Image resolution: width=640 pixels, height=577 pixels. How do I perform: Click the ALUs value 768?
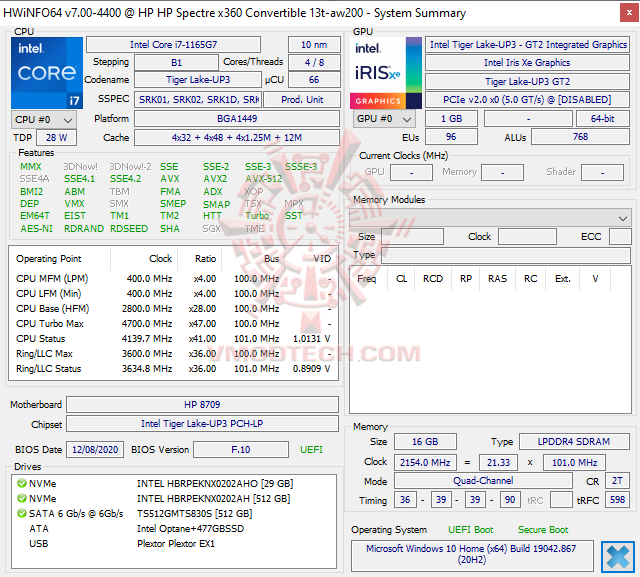click(x=580, y=137)
